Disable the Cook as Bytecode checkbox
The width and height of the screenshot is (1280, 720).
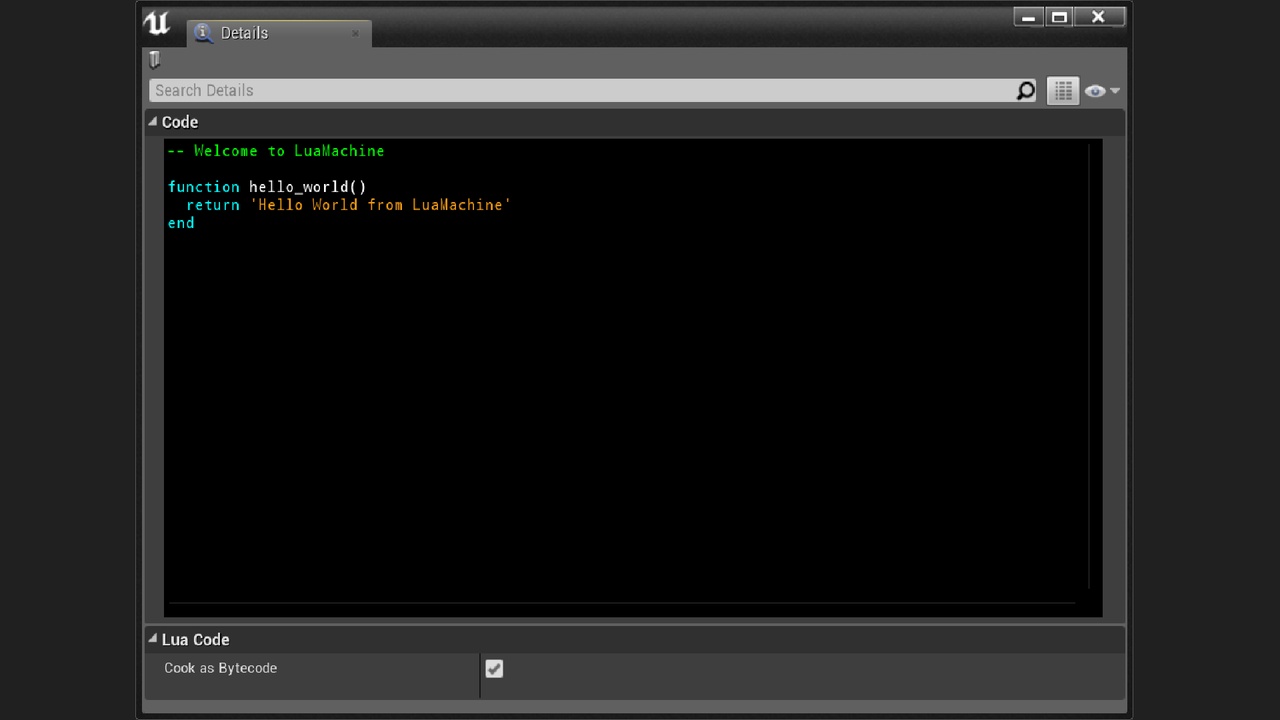coord(494,669)
